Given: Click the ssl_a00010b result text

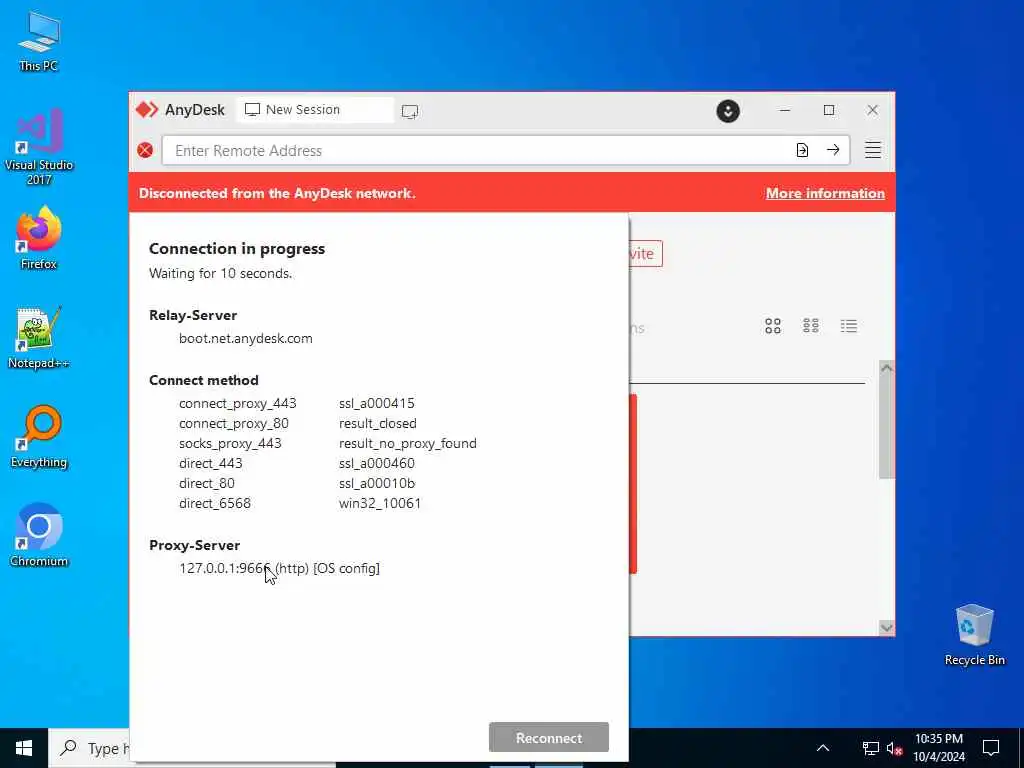Looking at the screenshot, I should (x=376, y=483).
